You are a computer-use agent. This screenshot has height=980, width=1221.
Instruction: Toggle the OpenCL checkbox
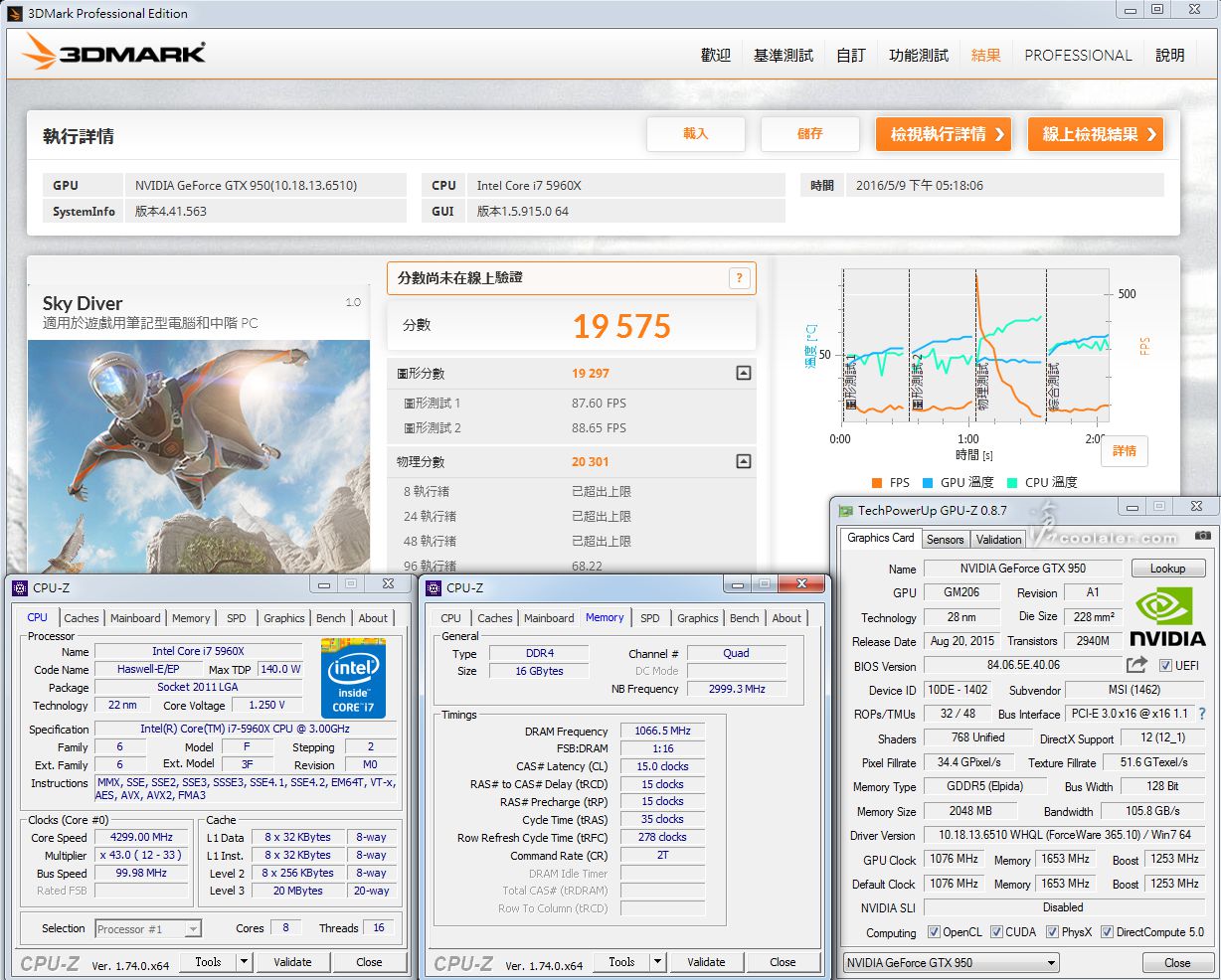934,932
